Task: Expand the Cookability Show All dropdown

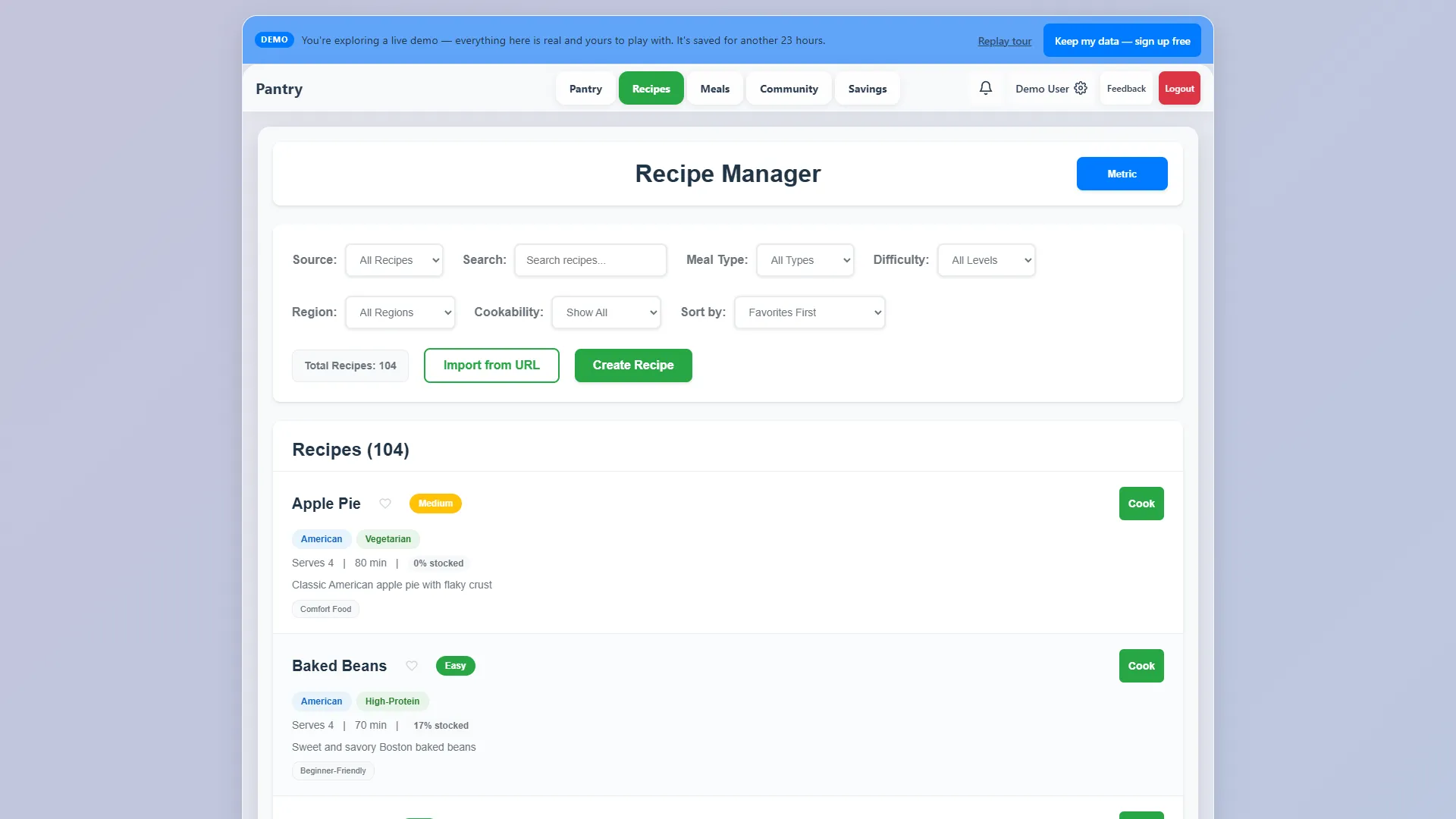Action: (607, 312)
